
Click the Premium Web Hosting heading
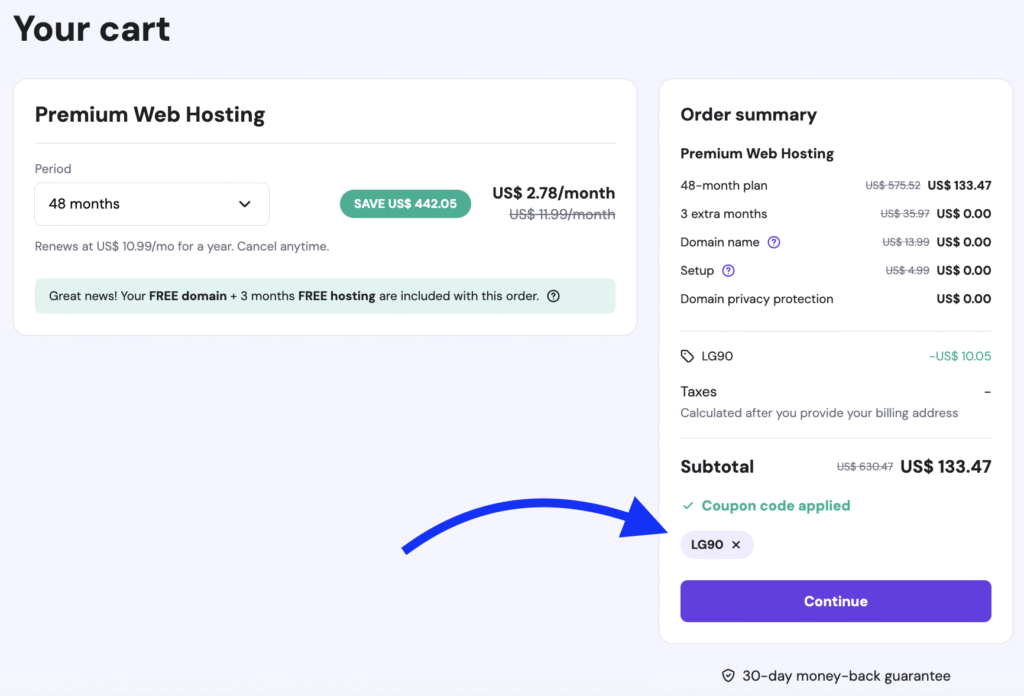tap(150, 114)
